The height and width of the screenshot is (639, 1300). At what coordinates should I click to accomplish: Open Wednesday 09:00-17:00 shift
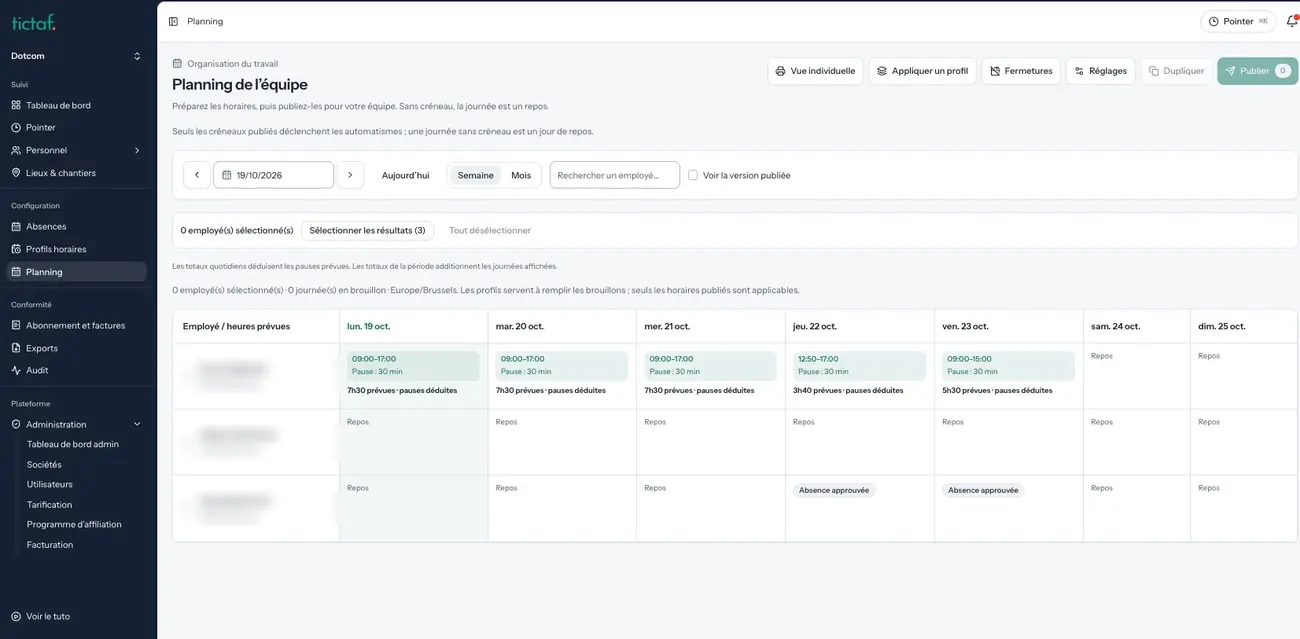click(711, 365)
